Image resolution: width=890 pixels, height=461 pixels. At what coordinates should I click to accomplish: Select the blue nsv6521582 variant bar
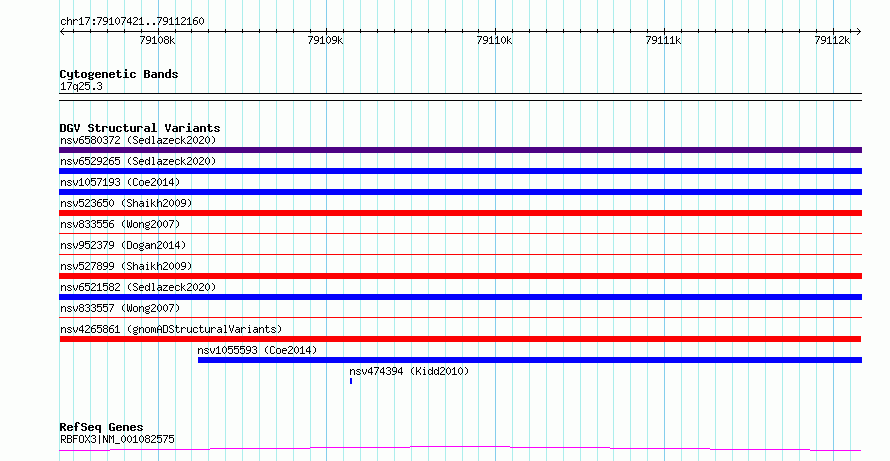(460, 297)
